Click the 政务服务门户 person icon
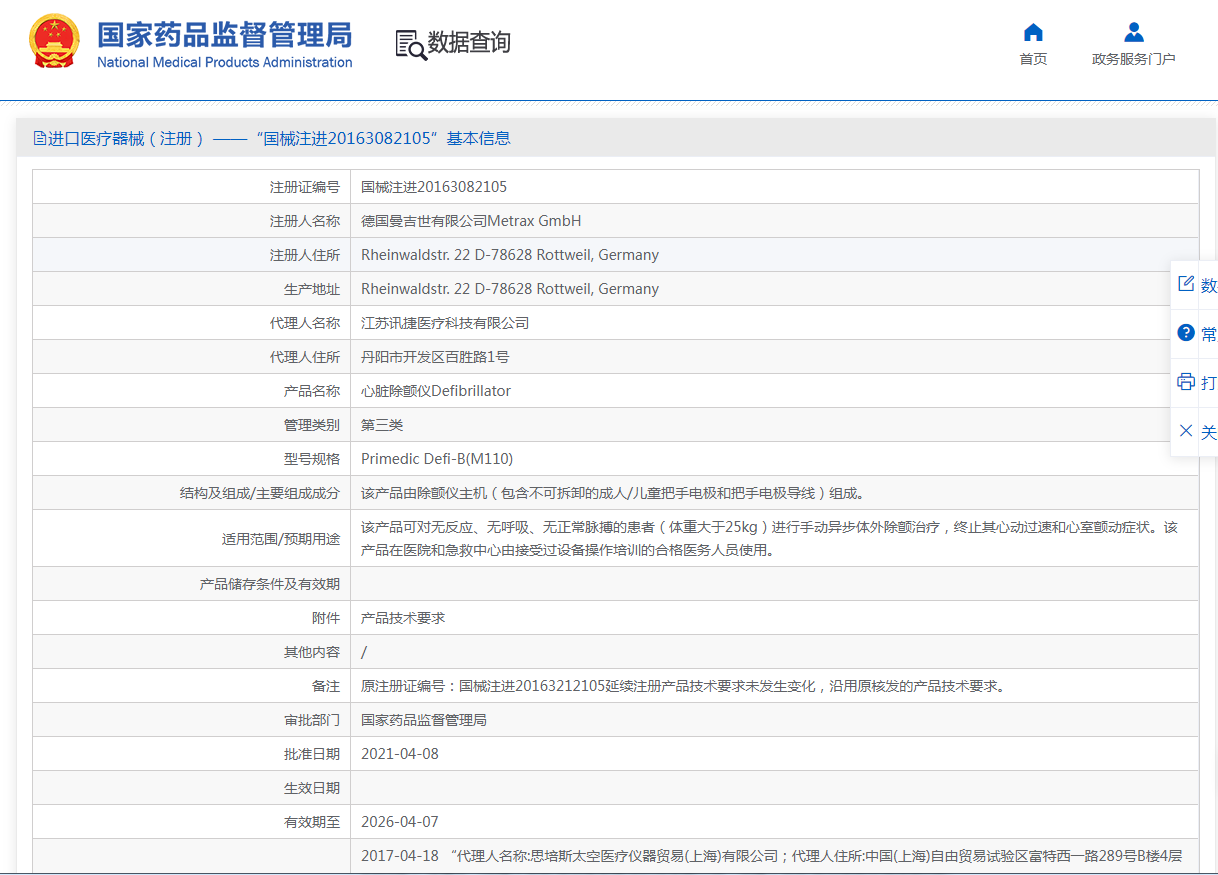 1133,32
